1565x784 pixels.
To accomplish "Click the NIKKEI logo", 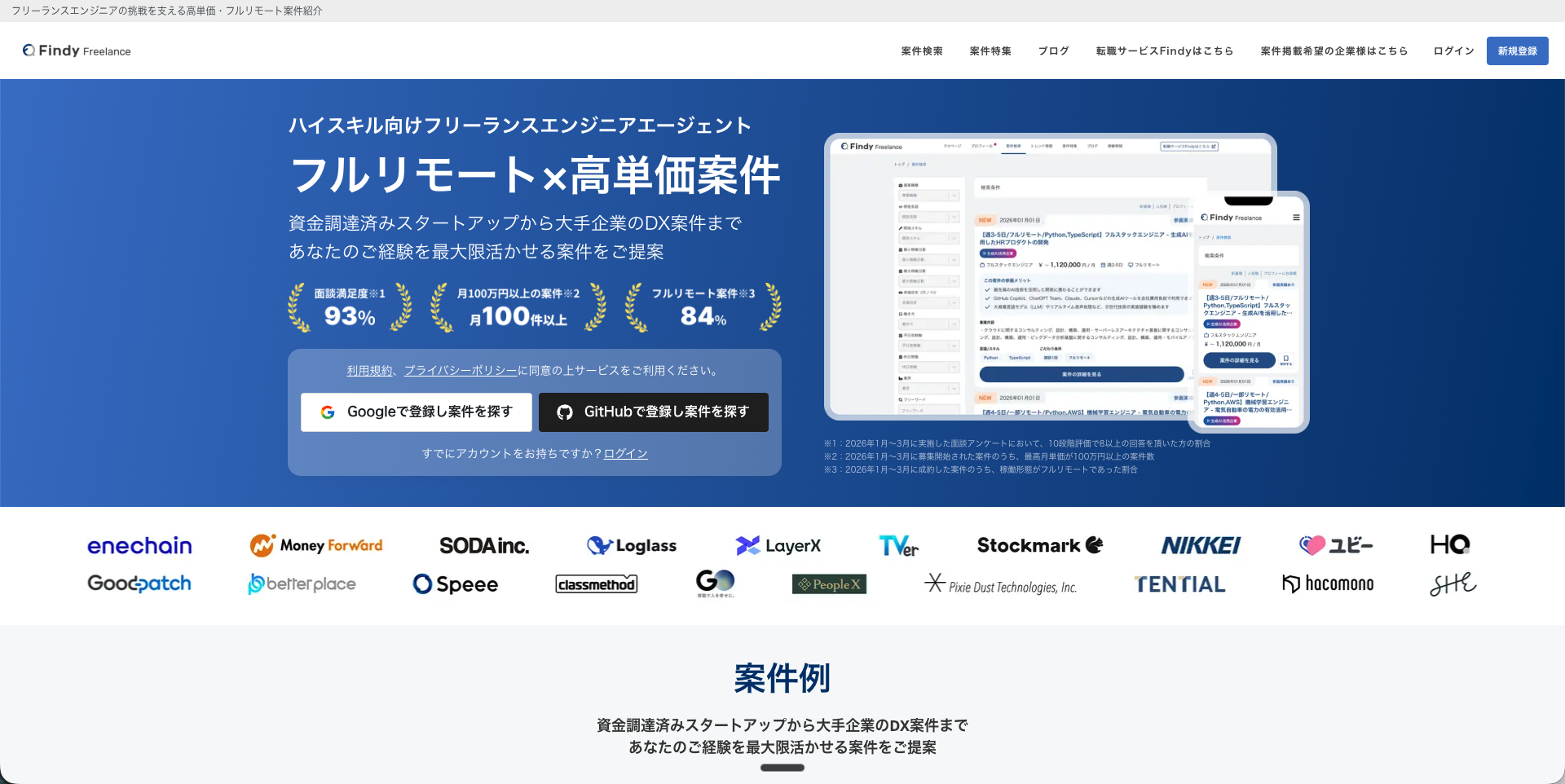I will pos(1201,545).
